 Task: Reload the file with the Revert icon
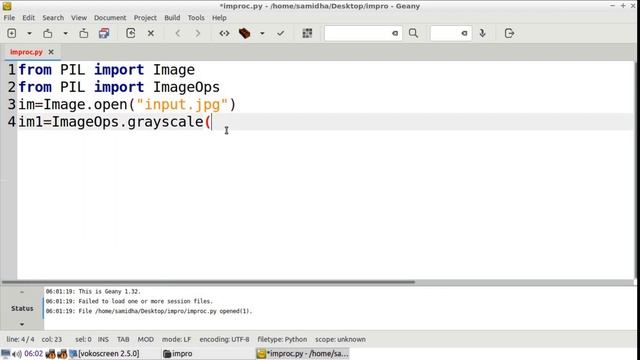pyautogui.click(x=131, y=33)
